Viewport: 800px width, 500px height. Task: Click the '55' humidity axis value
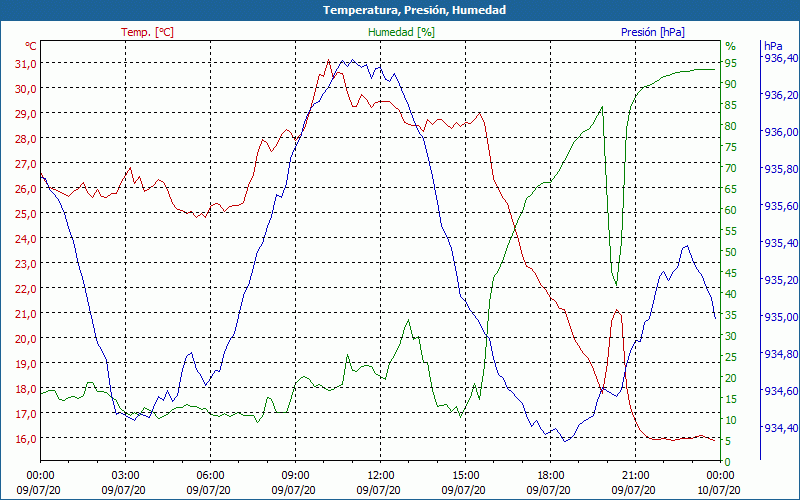click(731, 231)
